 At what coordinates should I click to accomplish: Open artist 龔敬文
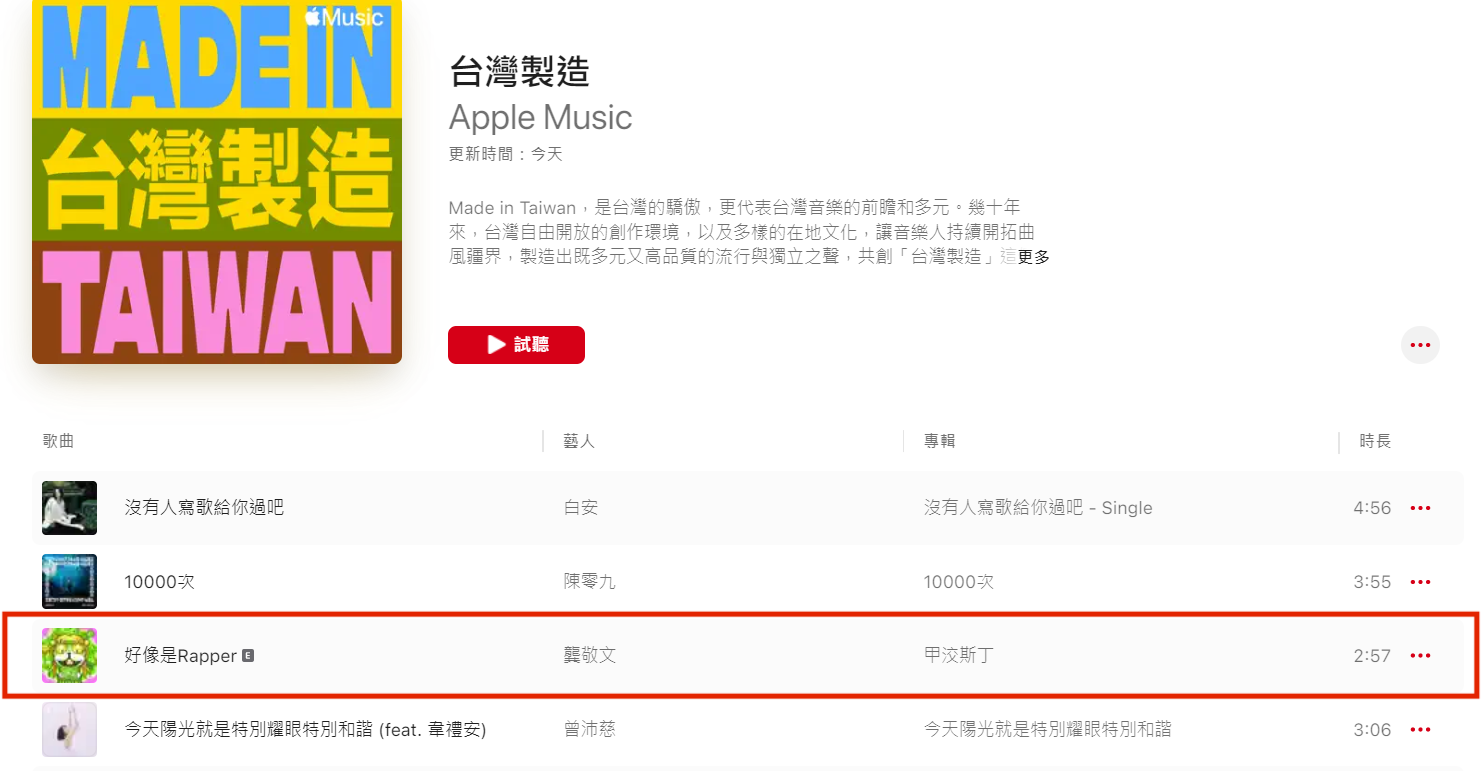tap(590, 656)
